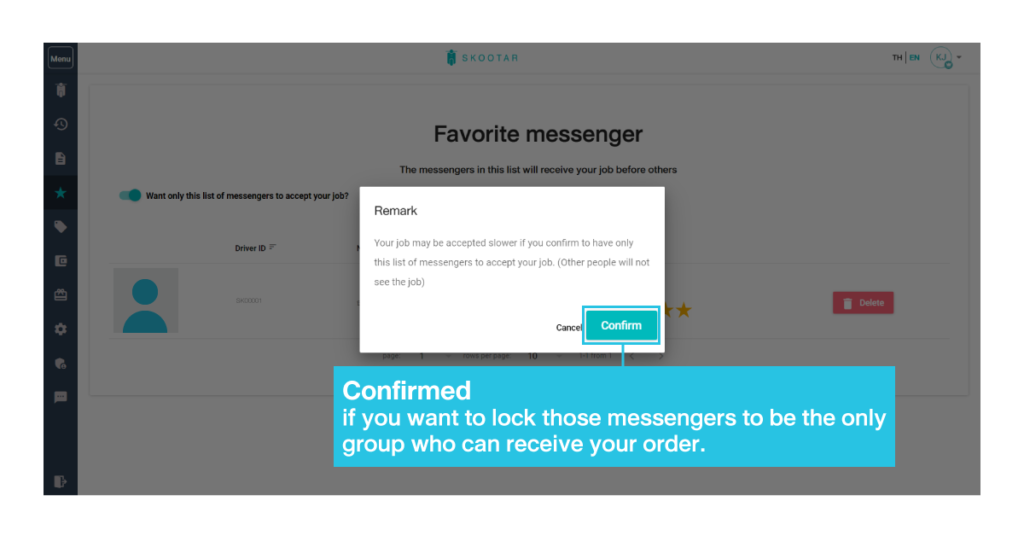
Task: Expand the KJ account dropdown arrow
Action: pyautogui.click(x=959, y=57)
